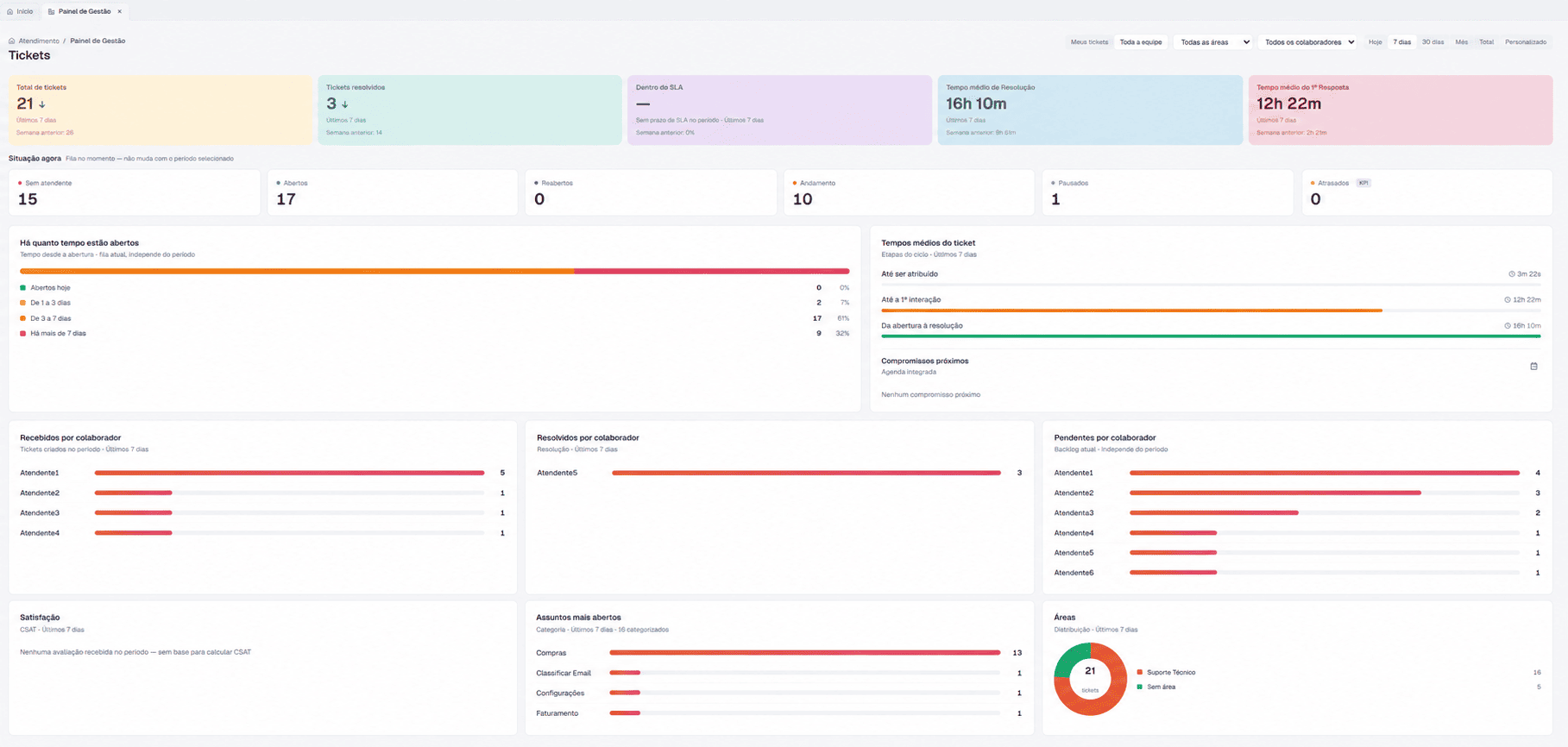
Task: Click Atendente5 bar in Resolvidos por colaborador
Action: point(806,474)
